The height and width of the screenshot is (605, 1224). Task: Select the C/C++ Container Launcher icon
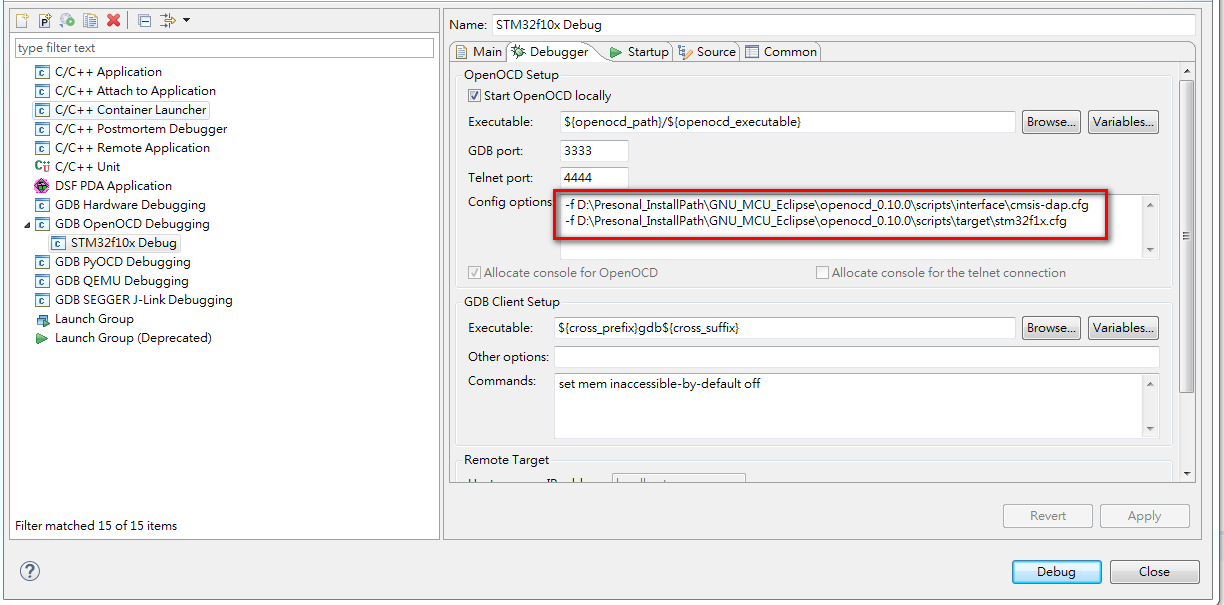click(x=42, y=110)
